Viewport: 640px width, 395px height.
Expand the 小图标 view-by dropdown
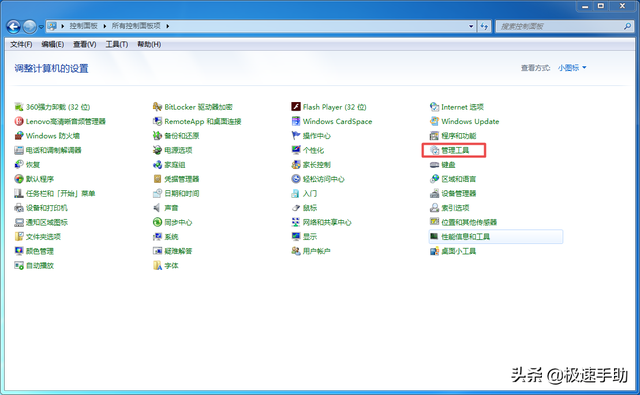coord(572,68)
